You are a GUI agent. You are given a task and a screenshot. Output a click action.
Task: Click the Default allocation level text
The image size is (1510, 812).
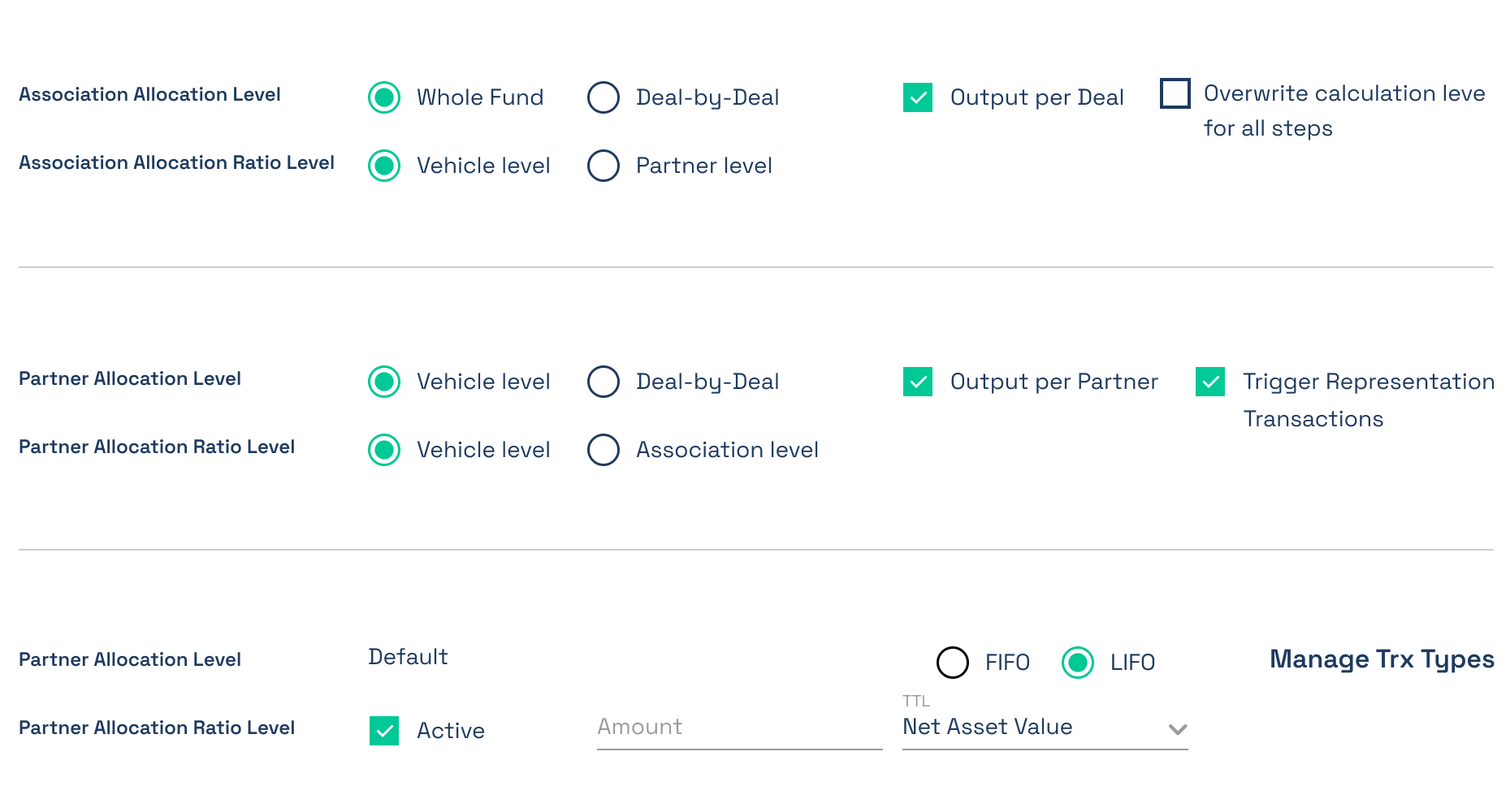tap(408, 657)
